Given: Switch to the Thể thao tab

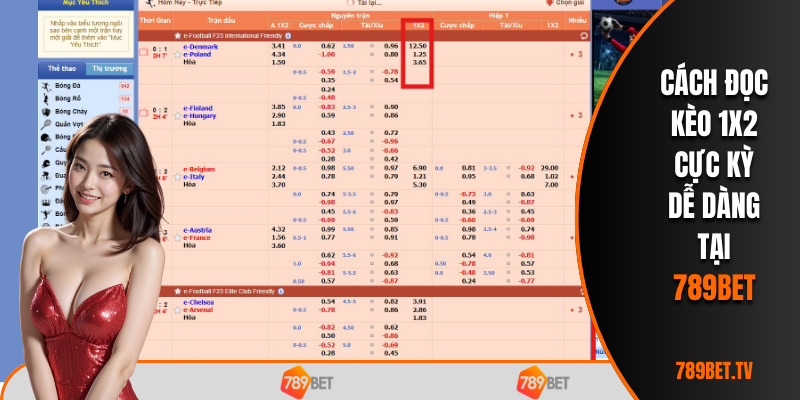Looking at the screenshot, I should point(62,69).
